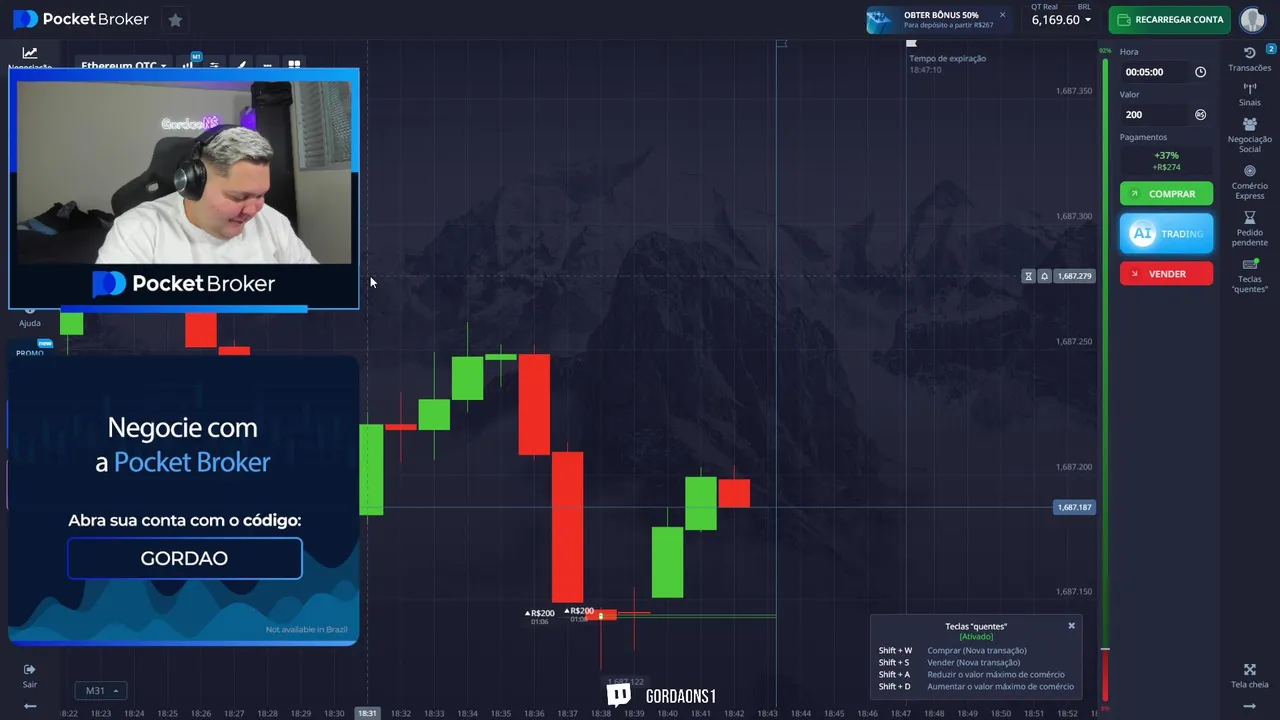Click the Valor 200 input field

[x=1155, y=114]
